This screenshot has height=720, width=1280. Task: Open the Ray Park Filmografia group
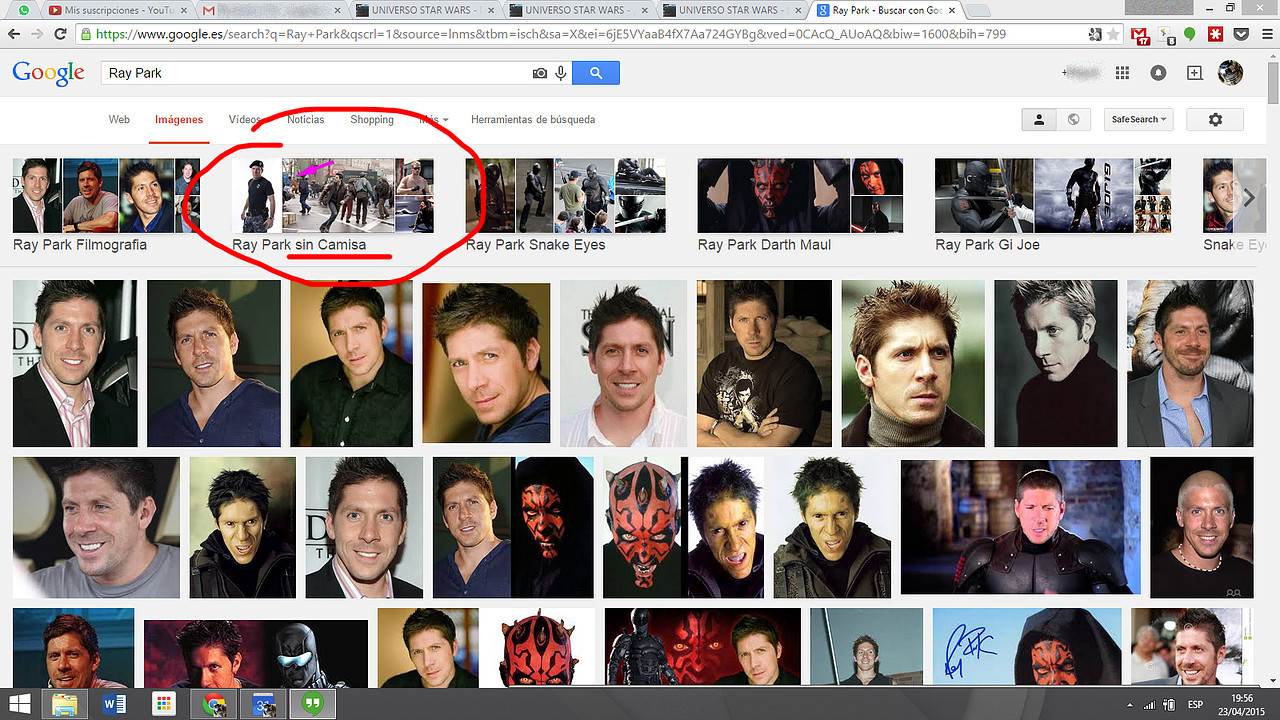click(x=106, y=205)
